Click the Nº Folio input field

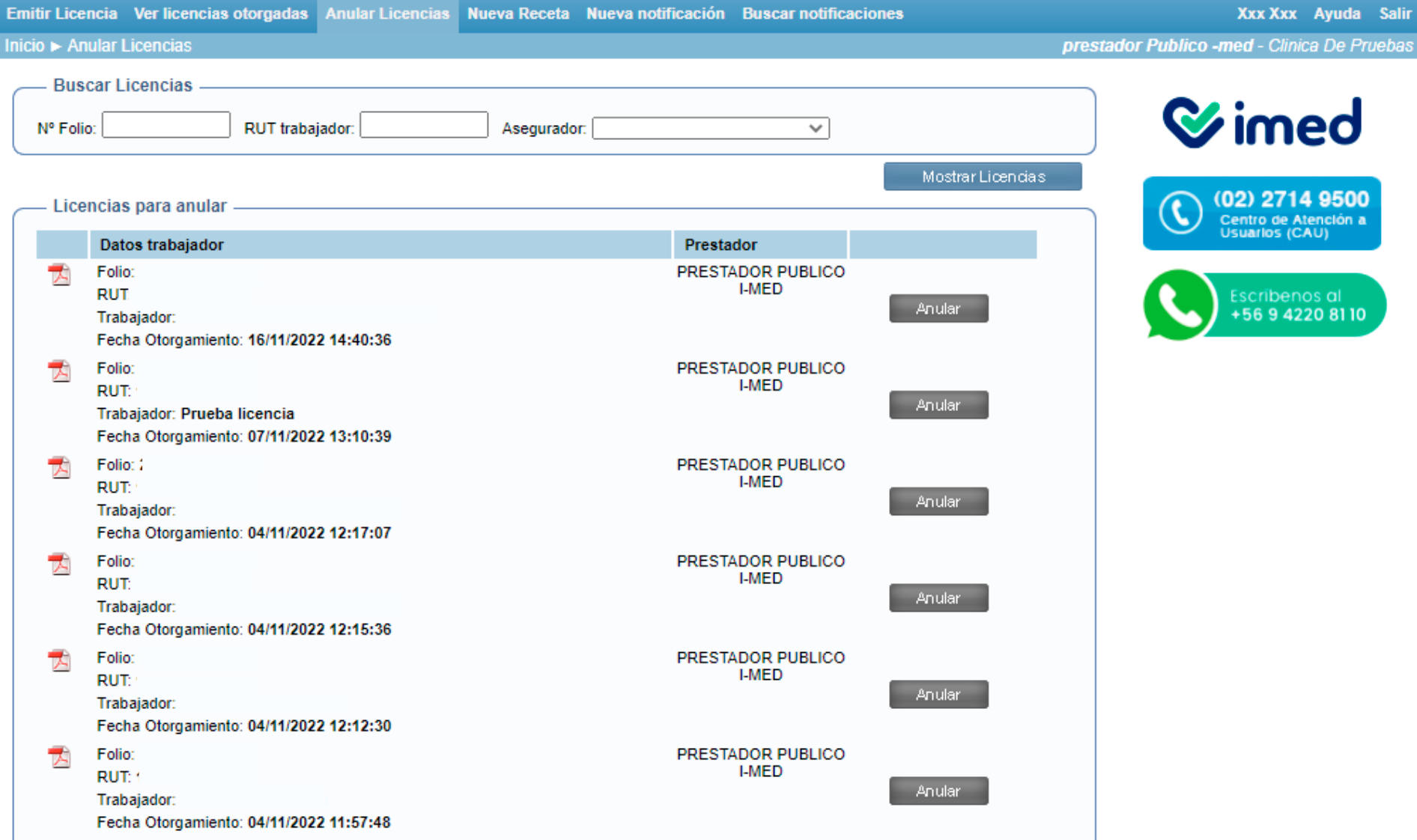pos(166,124)
